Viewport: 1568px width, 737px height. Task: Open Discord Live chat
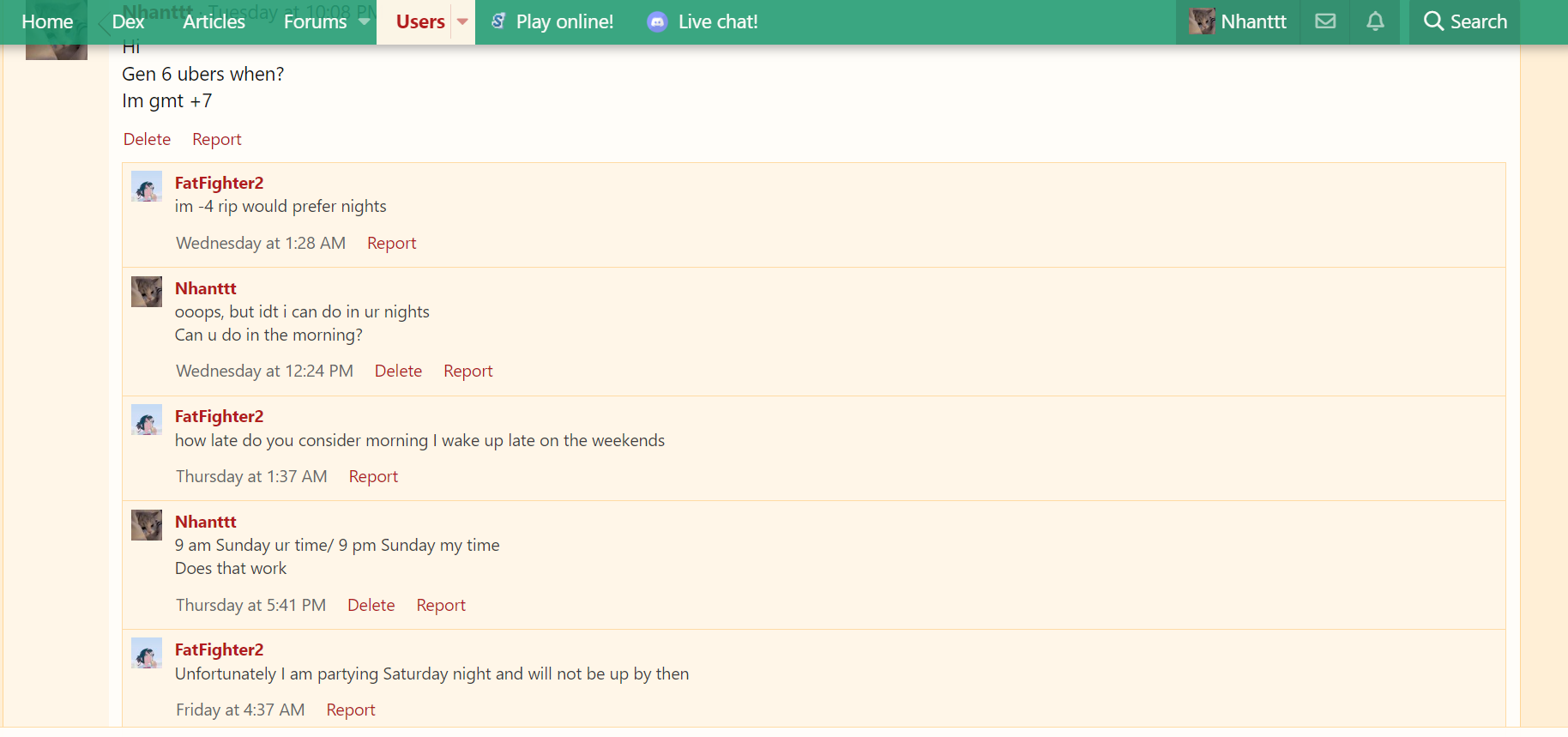703,21
